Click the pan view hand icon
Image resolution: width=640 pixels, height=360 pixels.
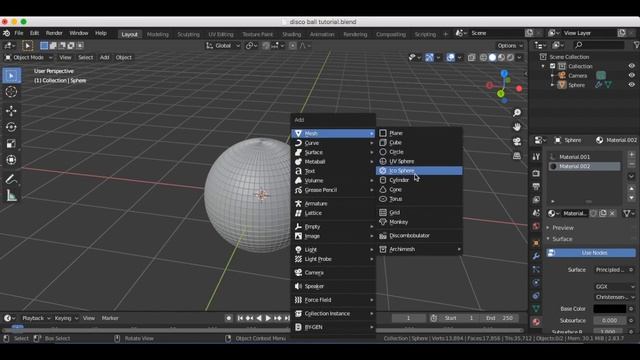click(517, 127)
